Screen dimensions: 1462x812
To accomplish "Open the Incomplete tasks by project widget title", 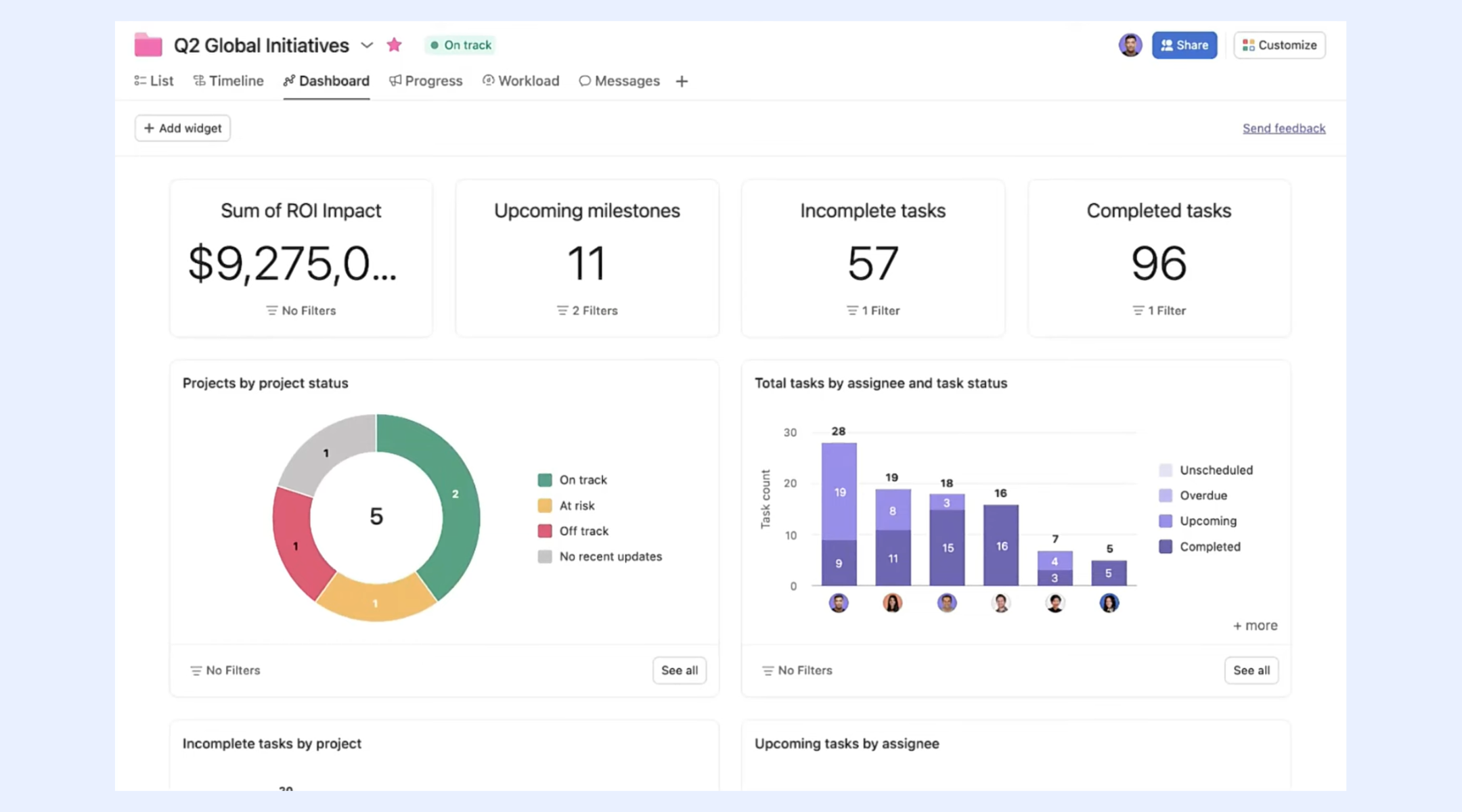I will [271, 744].
